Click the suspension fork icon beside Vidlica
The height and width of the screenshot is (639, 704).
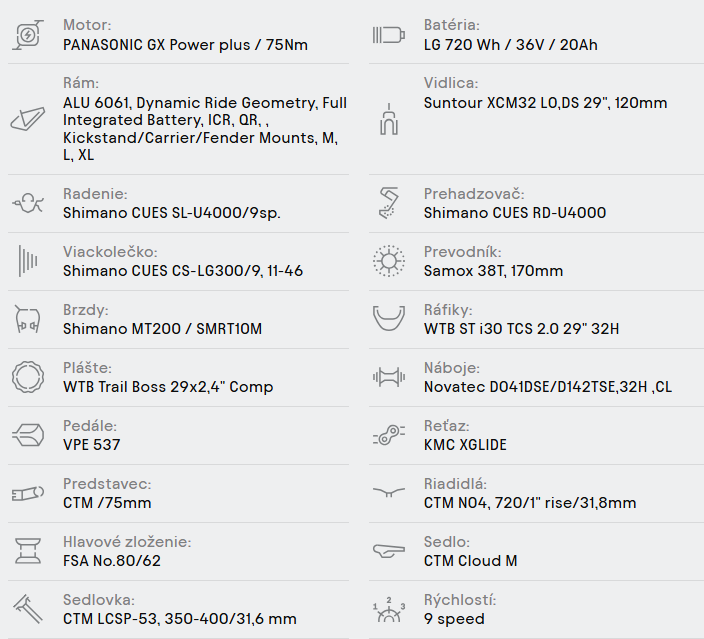[388, 119]
